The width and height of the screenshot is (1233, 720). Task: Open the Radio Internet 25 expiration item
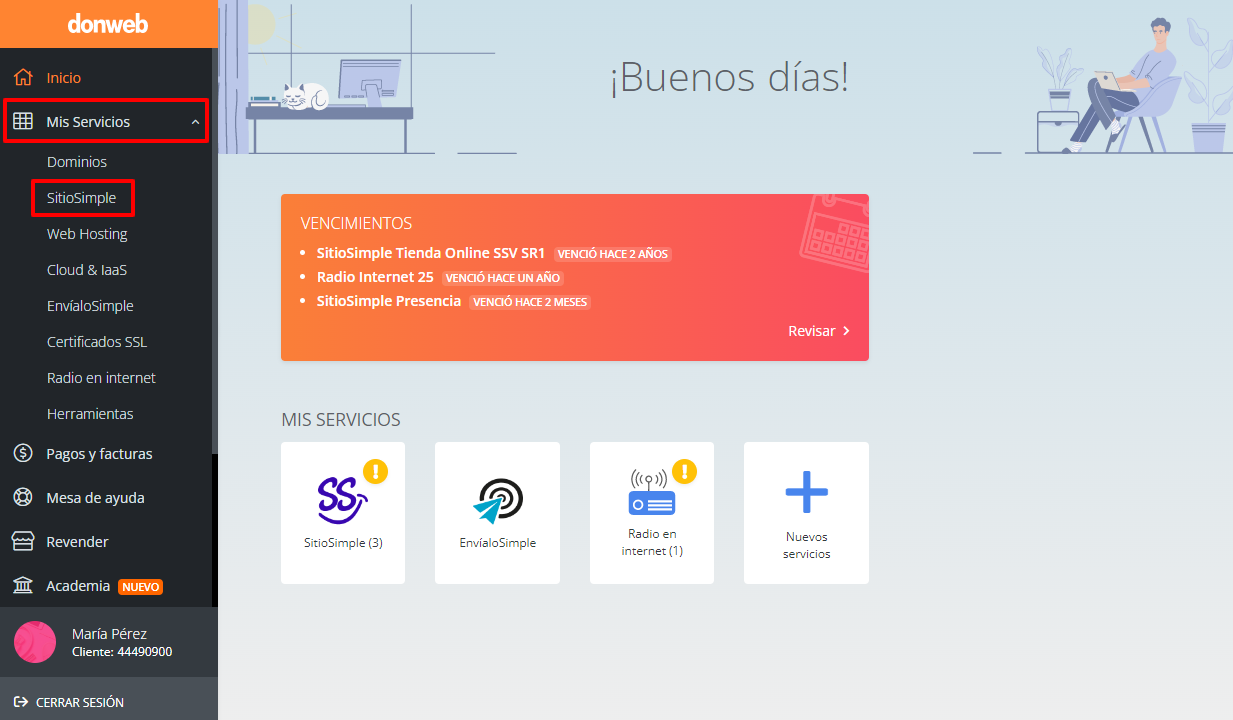tap(375, 277)
